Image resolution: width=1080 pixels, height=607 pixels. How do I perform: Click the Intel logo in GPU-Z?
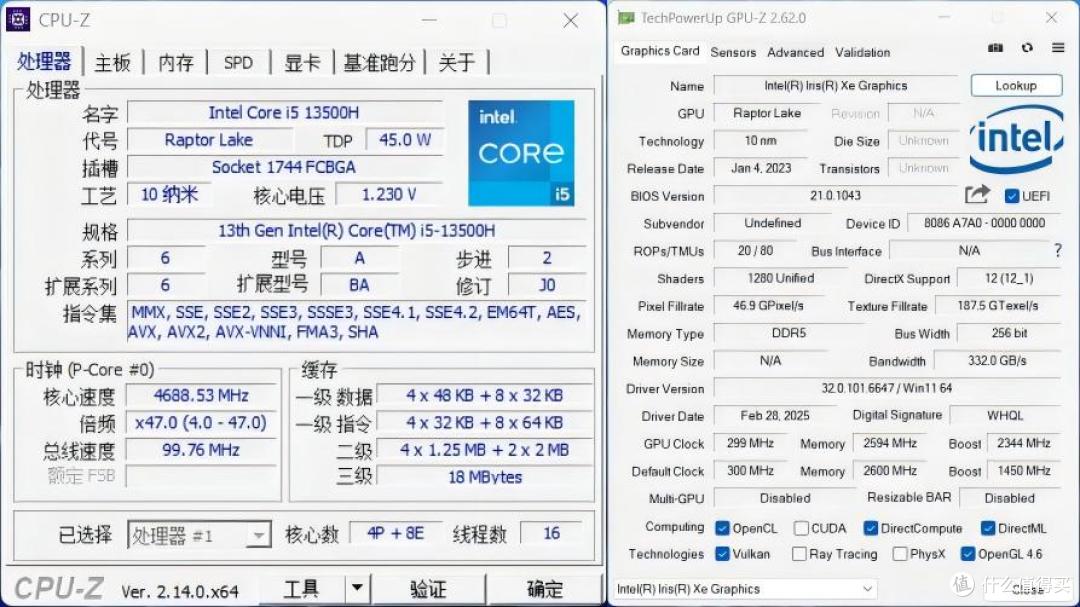click(1016, 139)
